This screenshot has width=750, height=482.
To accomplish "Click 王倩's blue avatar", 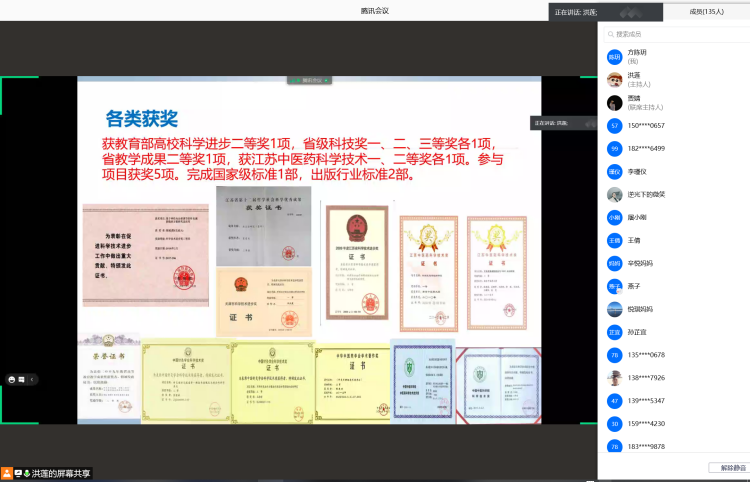I will click(x=615, y=241).
